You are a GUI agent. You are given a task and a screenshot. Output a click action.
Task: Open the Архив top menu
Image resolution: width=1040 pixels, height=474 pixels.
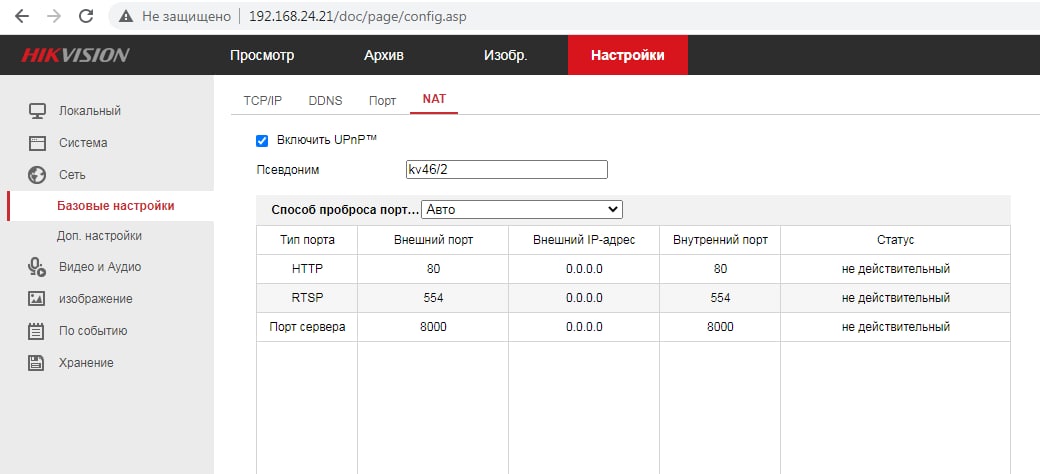[383, 55]
